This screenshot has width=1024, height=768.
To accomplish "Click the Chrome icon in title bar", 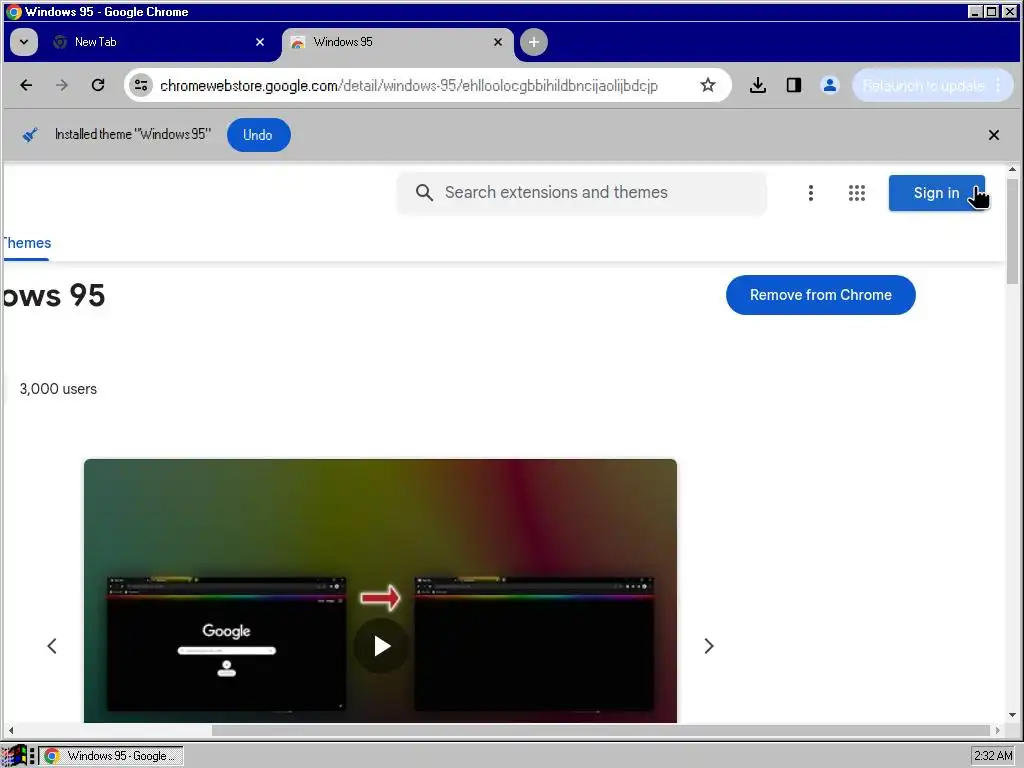I will click(14, 12).
